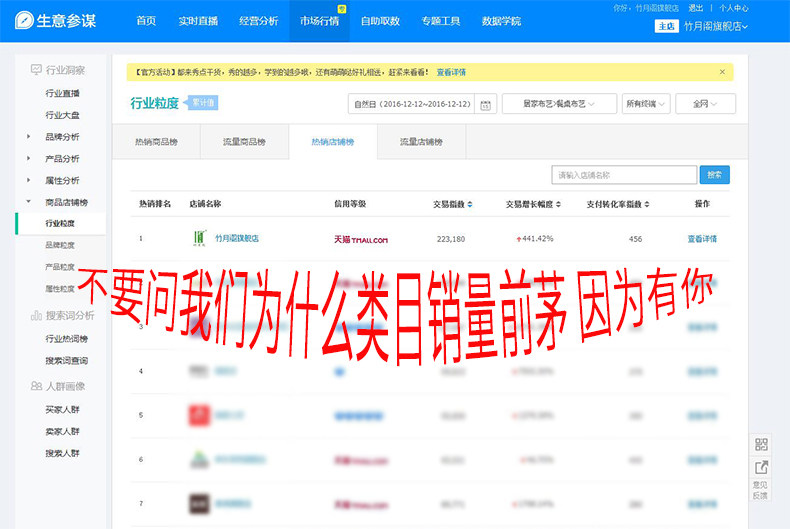Viewport: 790px width, 529px height.
Task: Click the 累计值 tag next to 行业粒度
Action: [203, 103]
